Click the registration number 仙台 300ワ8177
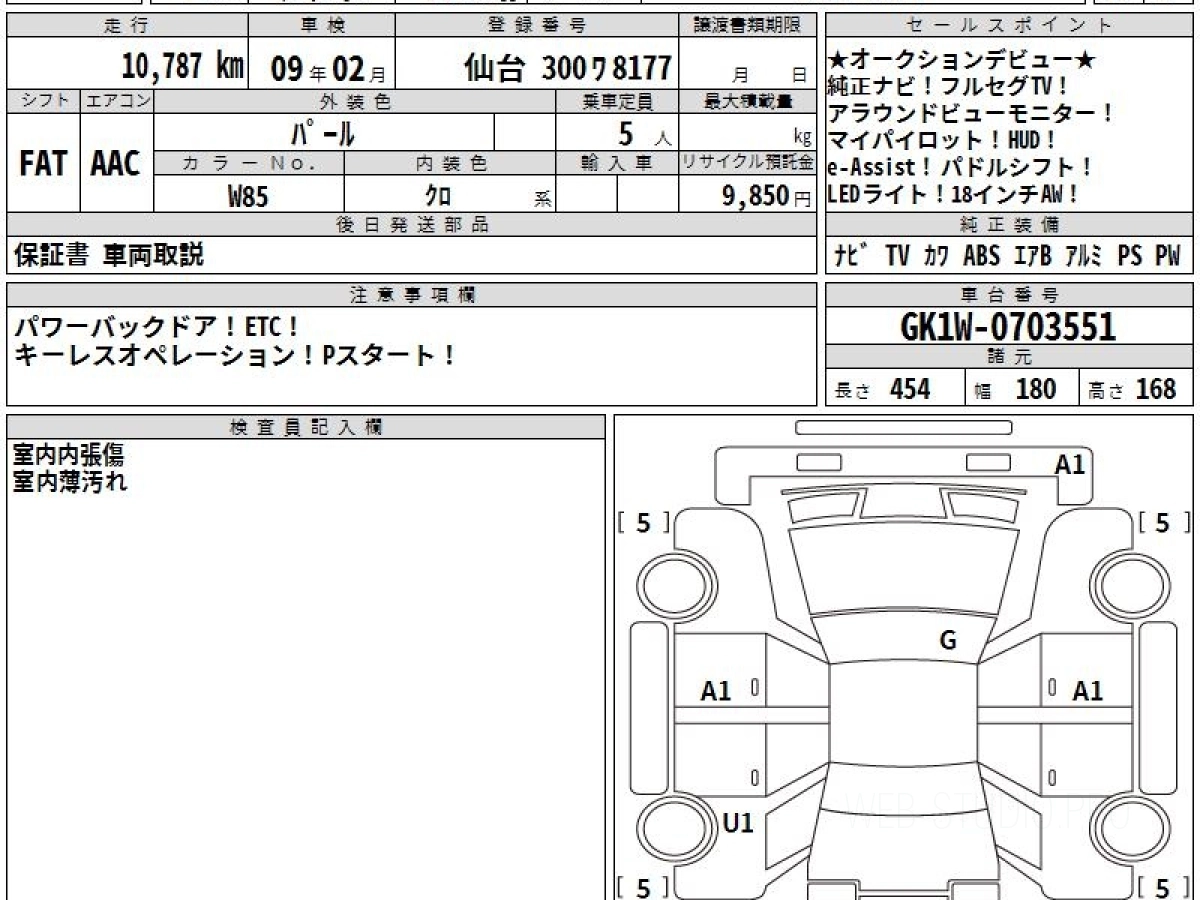Image resolution: width=1200 pixels, height=900 pixels. coord(567,68)
